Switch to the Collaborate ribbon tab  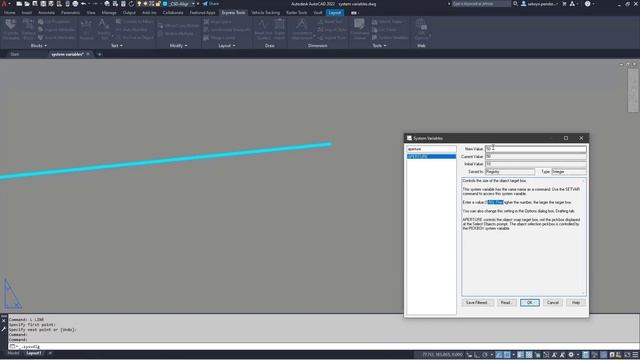[x=173, y=13]
